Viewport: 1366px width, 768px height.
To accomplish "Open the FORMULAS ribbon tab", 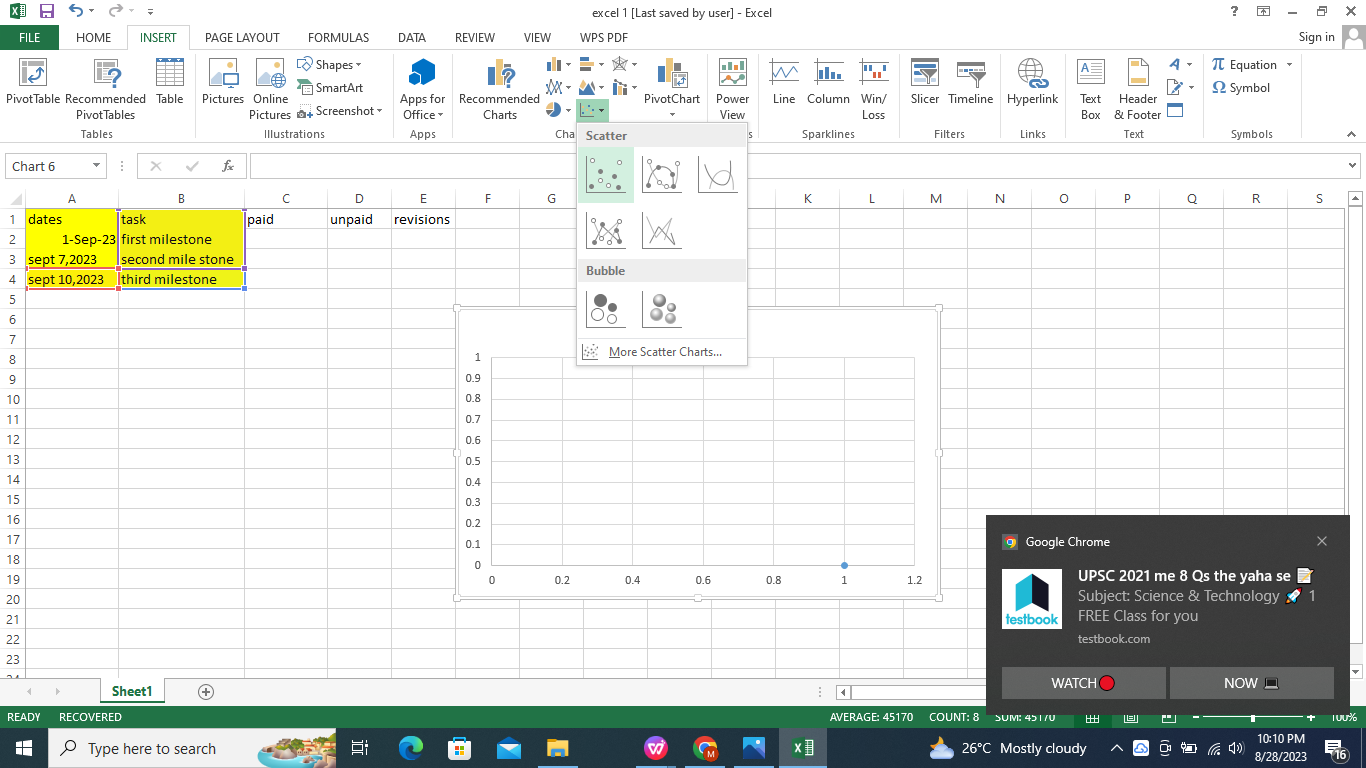I will pyautogui.click(x=338, y=38).
